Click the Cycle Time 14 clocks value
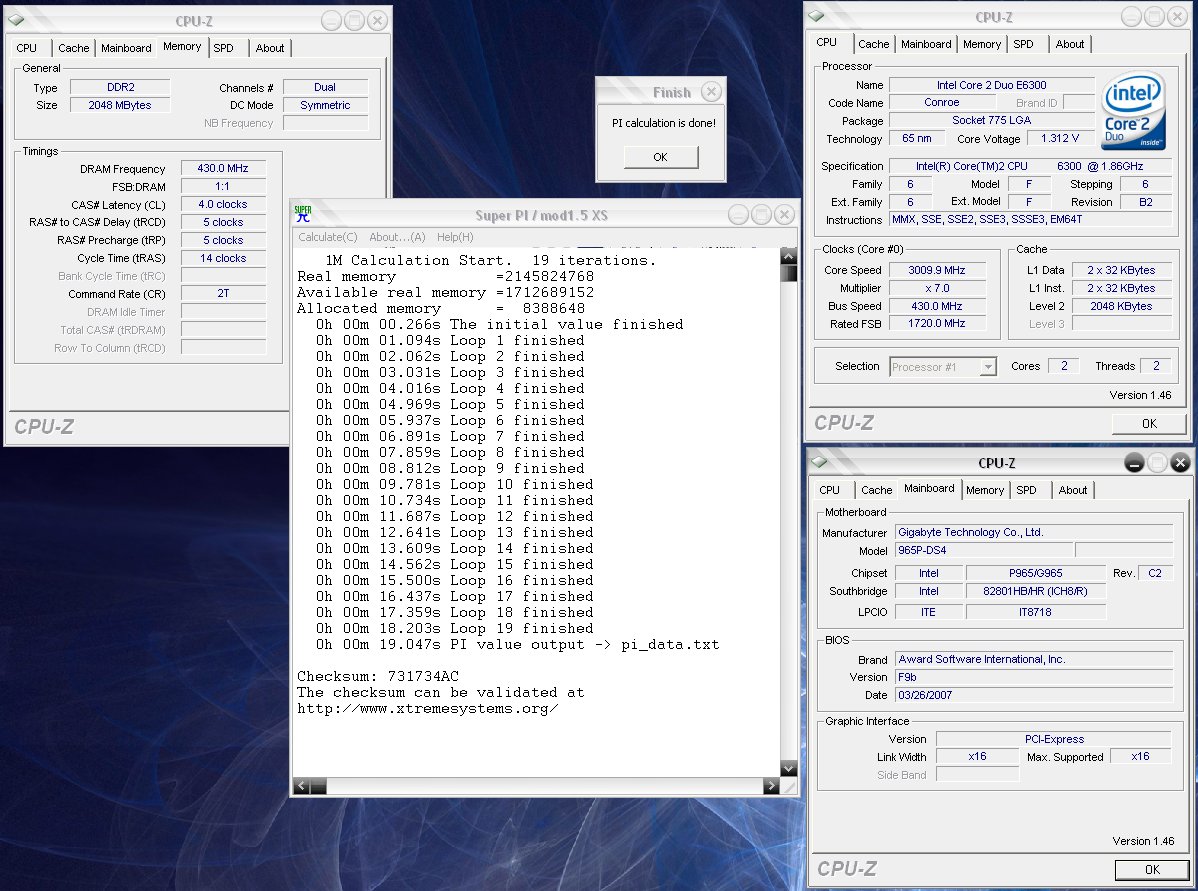Viewport: 1198px width, 891px height. (223, 258)
